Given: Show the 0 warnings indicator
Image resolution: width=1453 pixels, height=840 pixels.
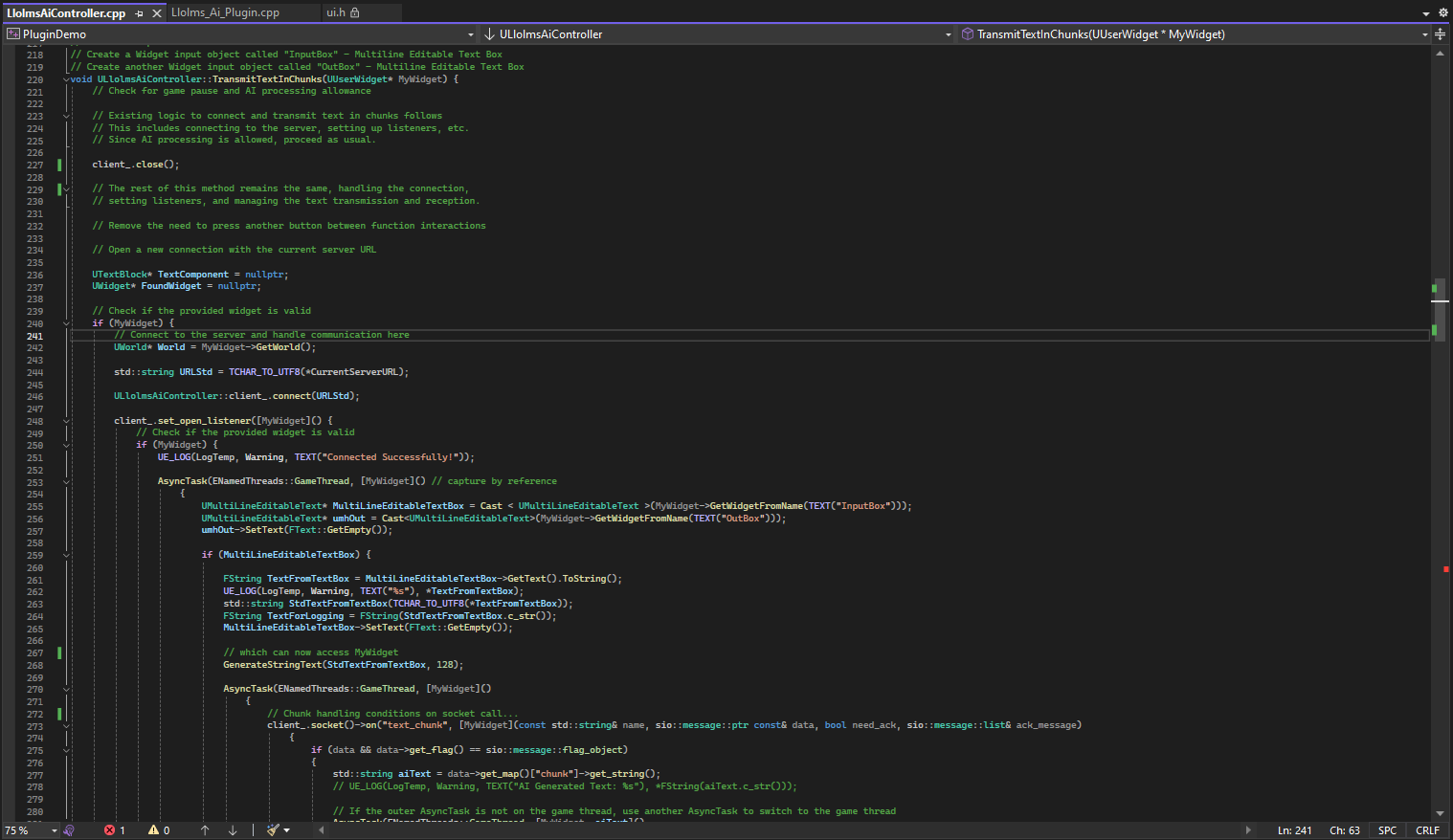Looking at the screenshot, I should point(159,830).
